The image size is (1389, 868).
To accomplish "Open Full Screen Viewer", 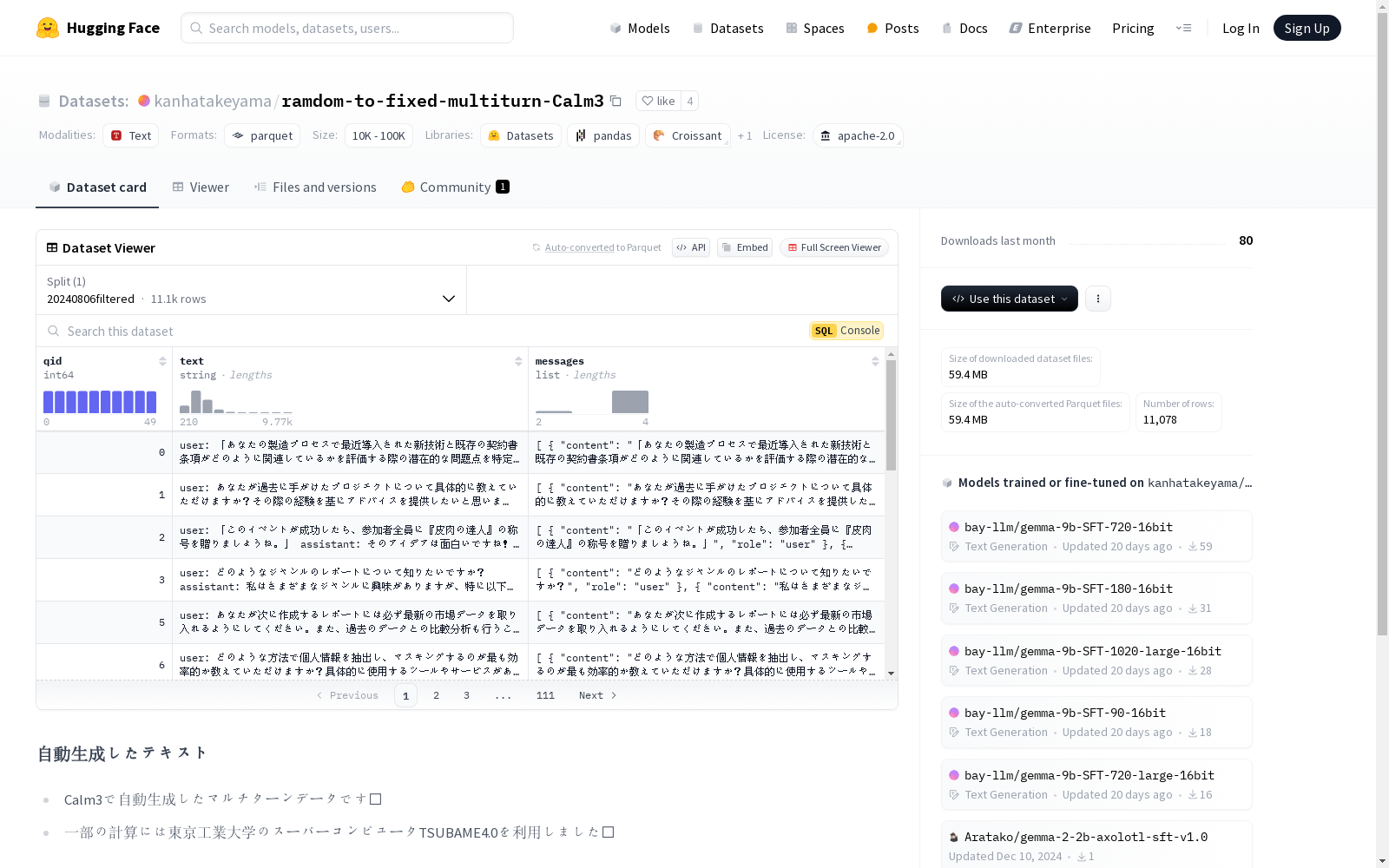I will (x=833, y=247).
